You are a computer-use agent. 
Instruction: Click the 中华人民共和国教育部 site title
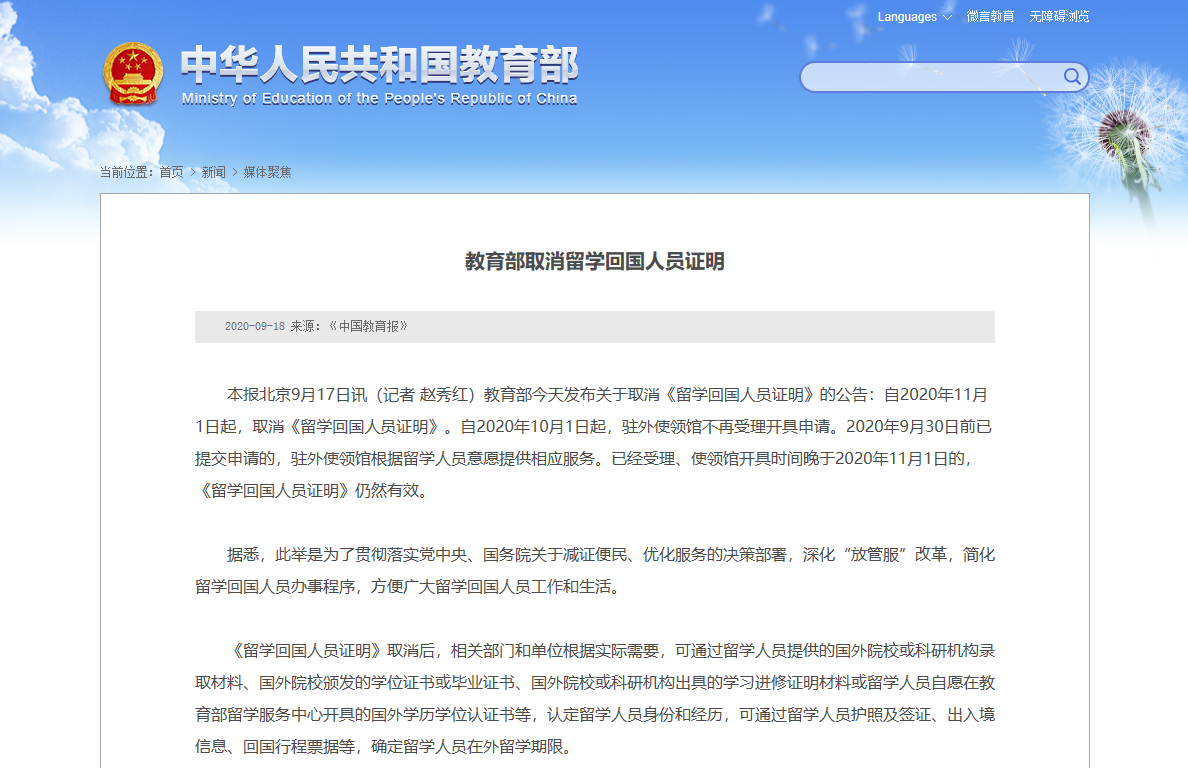coord(379,65)
